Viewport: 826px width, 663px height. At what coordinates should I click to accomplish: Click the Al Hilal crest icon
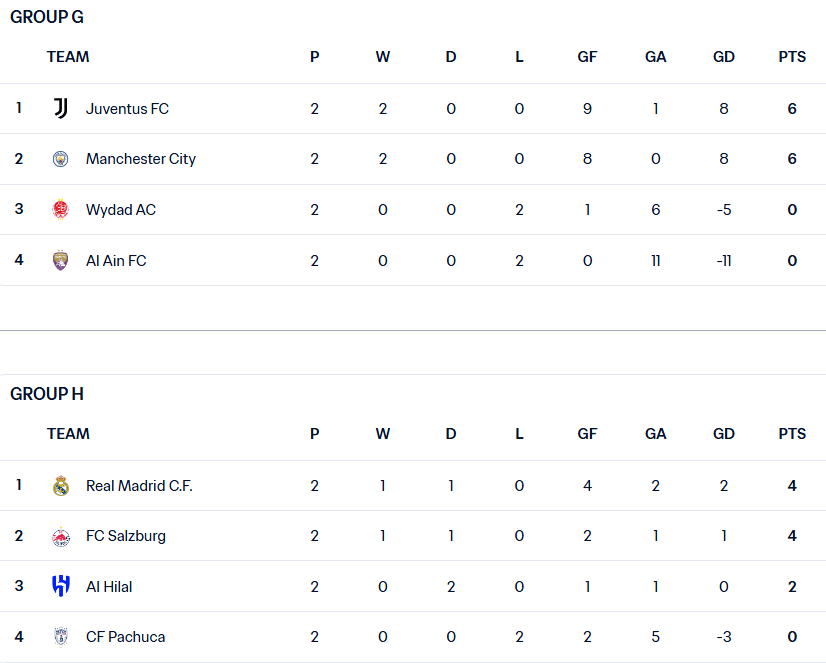point(61,587)
